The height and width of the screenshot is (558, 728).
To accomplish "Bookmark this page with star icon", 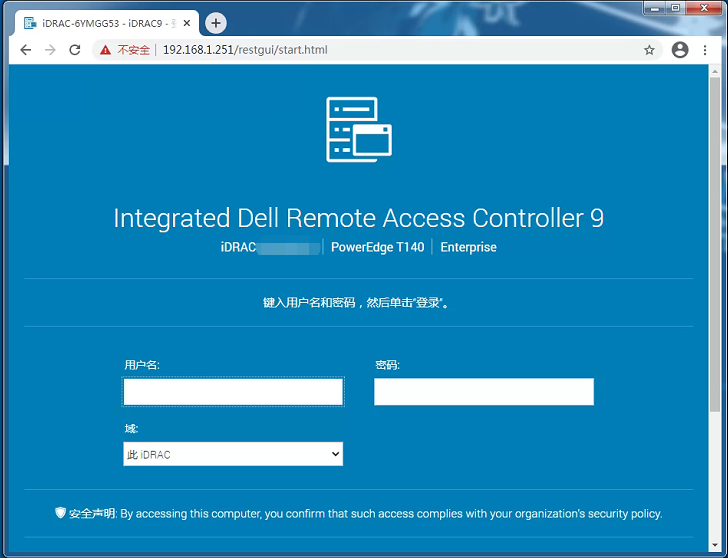I will pos(649,50).
